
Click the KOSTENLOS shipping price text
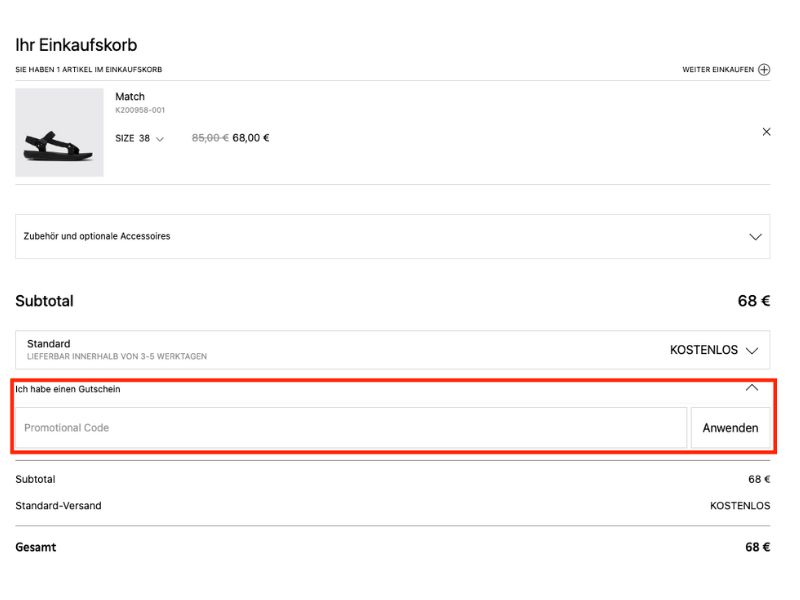pos(703,351)
